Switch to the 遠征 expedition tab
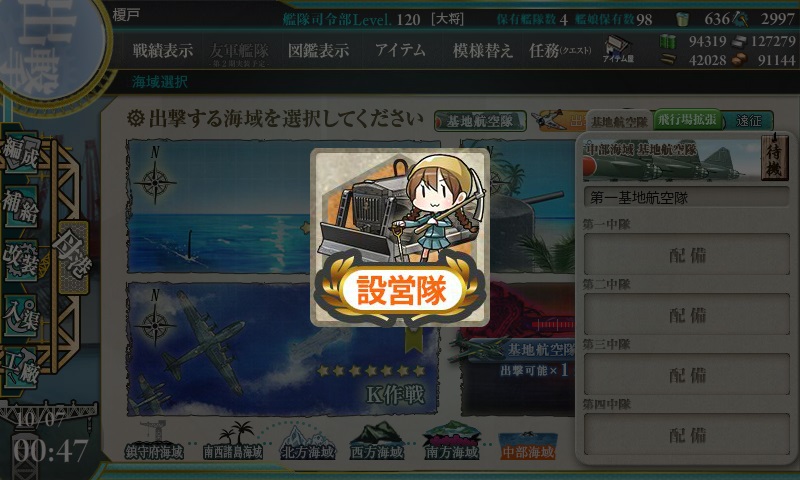 click(x=748, y=121)
